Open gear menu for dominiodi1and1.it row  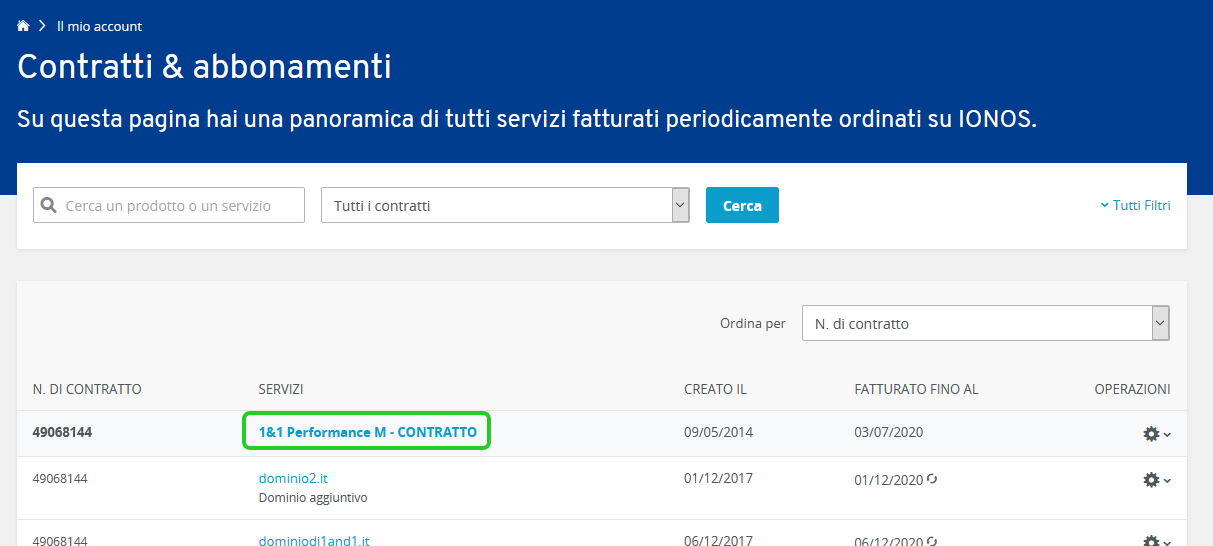point(1156,541)
